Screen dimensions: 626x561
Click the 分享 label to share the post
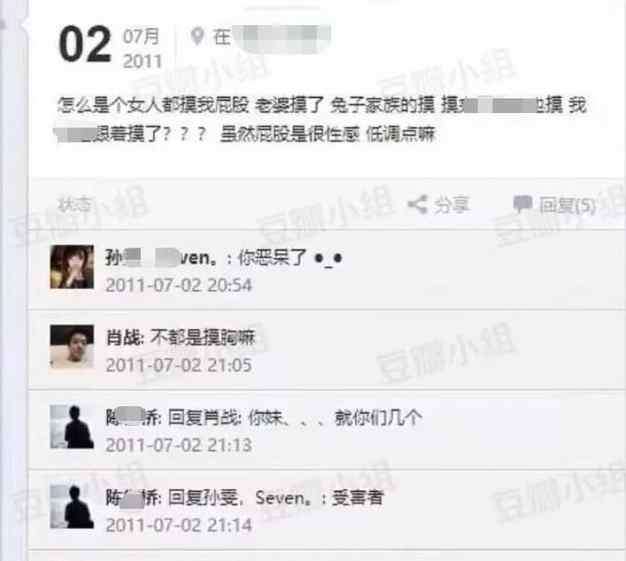pyautogui.click(x=452, y=205)
